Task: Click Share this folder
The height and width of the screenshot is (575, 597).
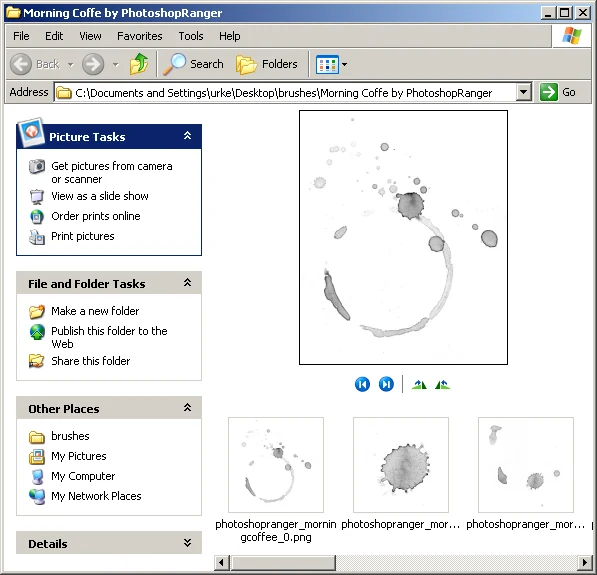Action: (91, 361)
